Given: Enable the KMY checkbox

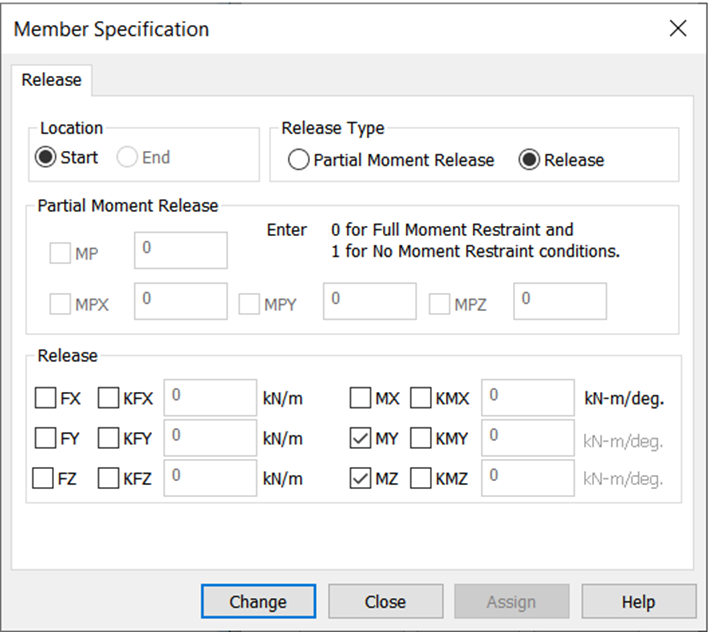Looking at the screenshot, I should [x=421, y=438].
